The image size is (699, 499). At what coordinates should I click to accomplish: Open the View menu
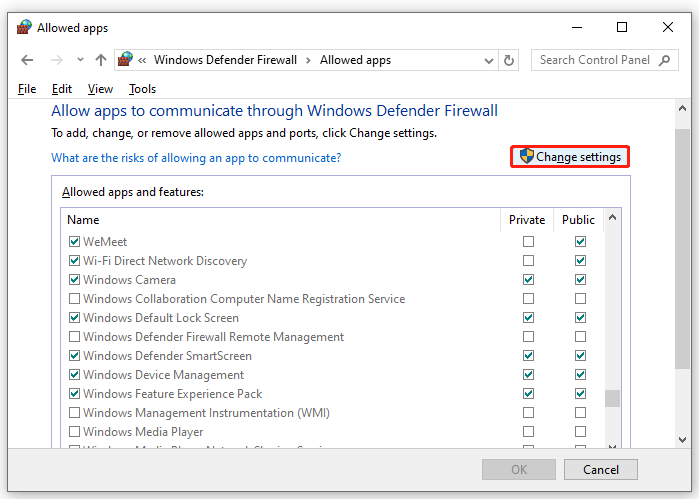click(x=100, y=89)
